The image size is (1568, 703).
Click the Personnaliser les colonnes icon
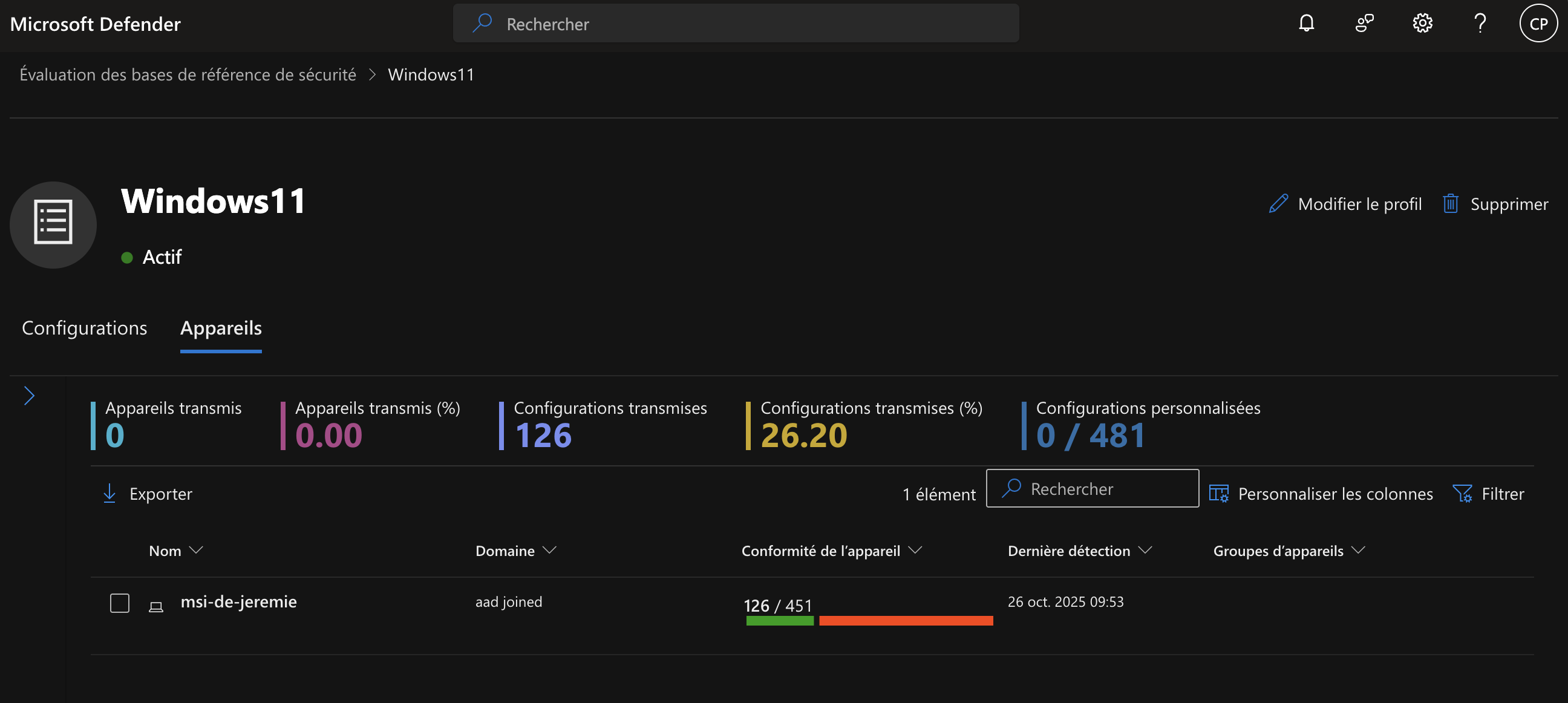(x=1218, y=493)
